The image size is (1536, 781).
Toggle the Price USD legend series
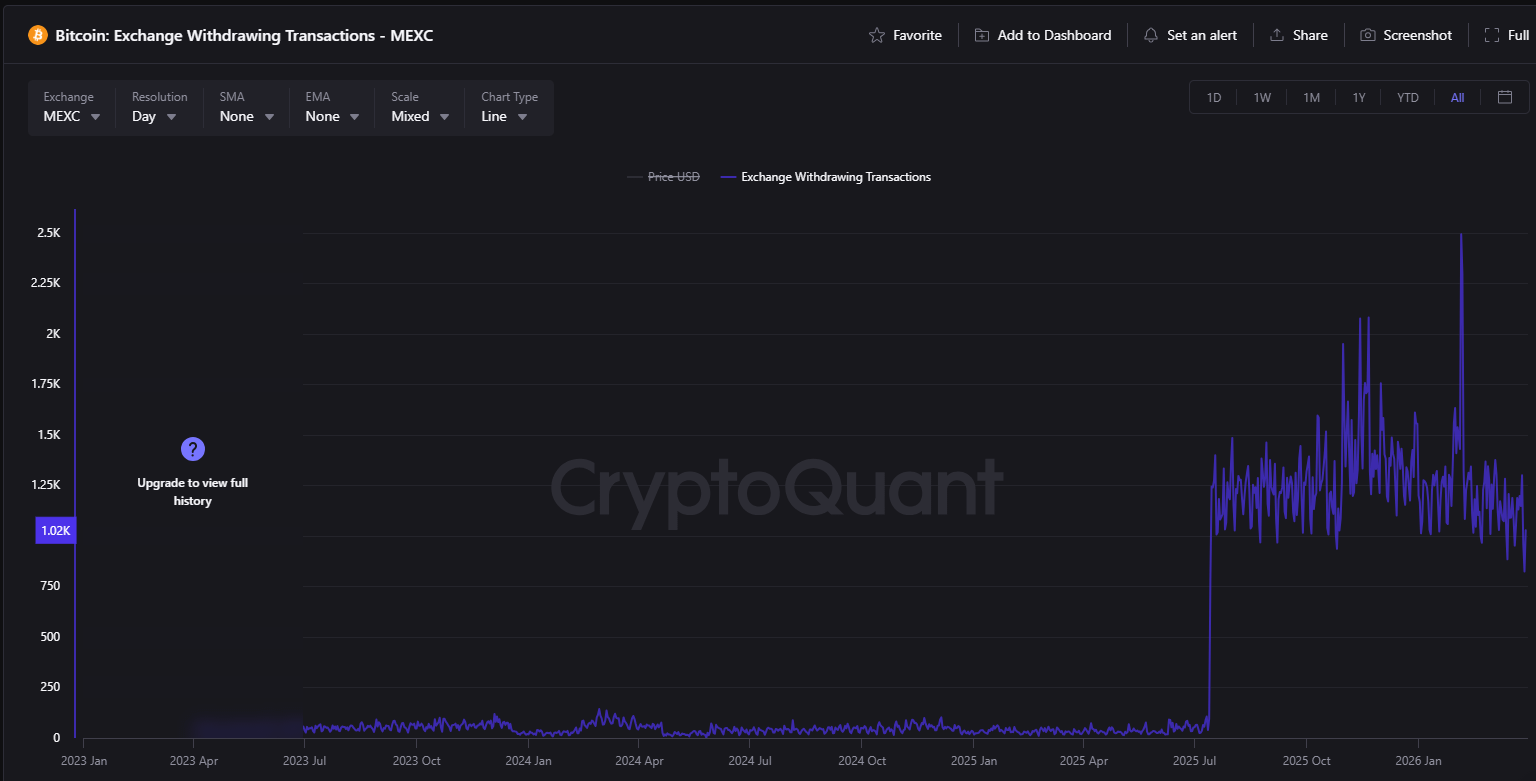[x=663, y=177]
